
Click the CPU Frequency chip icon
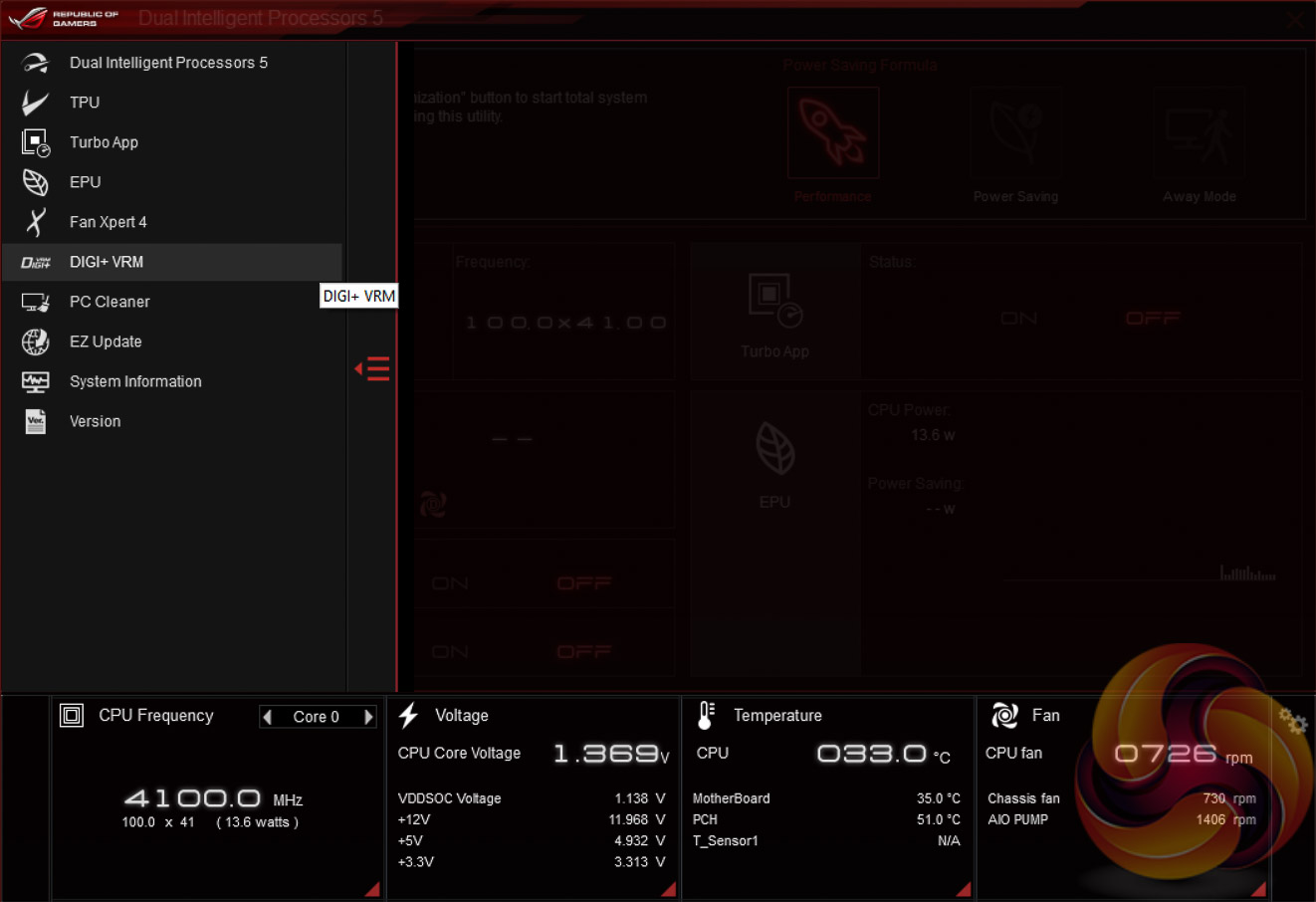click(x=72, y=716)
